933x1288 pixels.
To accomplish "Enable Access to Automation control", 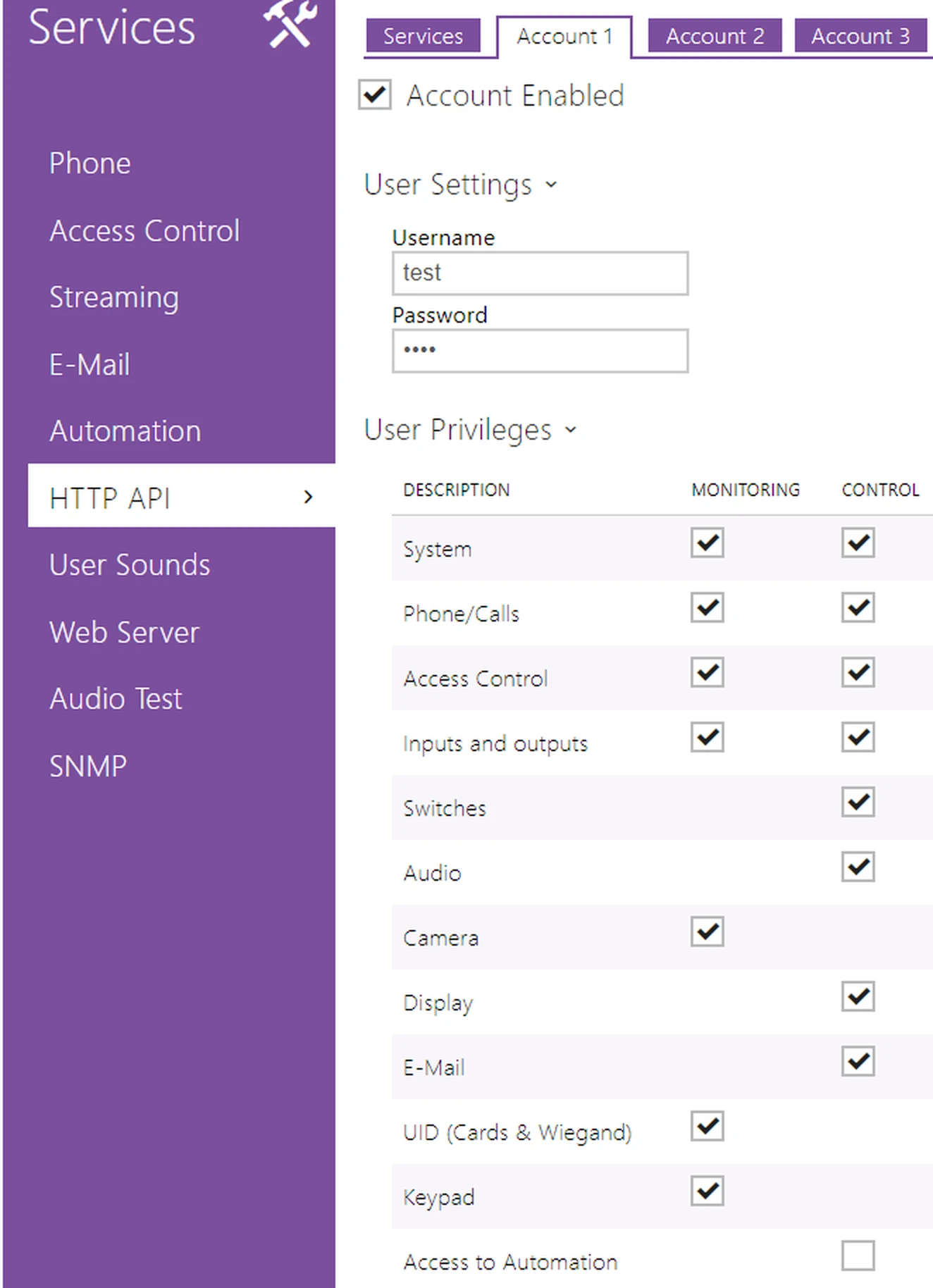I will (858, 1256).
